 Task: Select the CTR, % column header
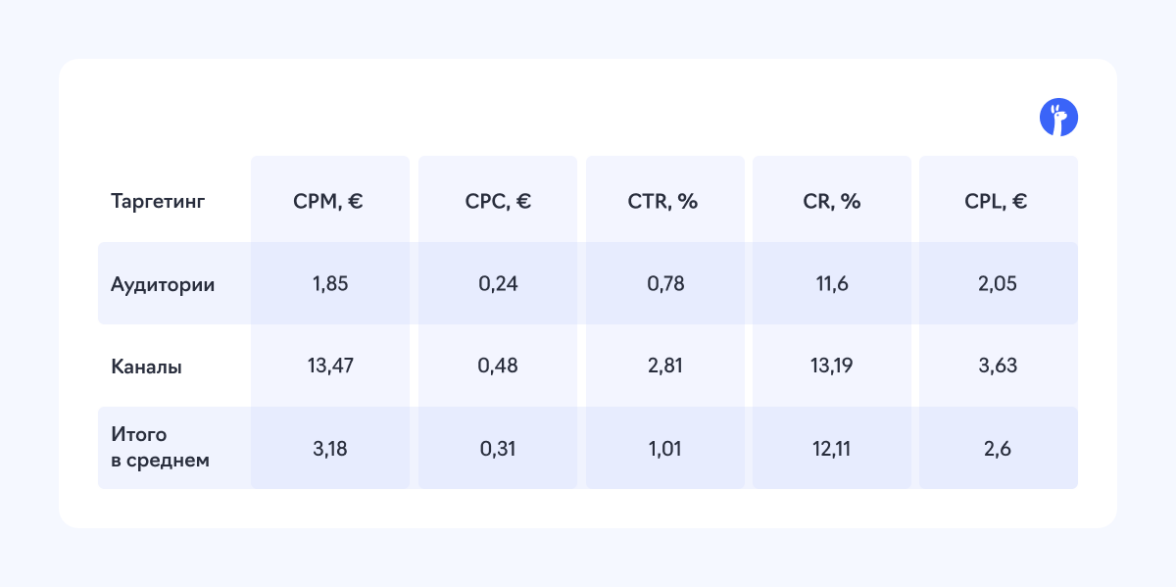coord(665,201)
